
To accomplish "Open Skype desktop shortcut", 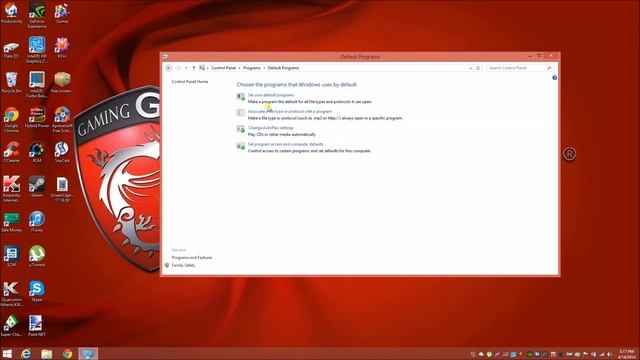I will (37, 291).
